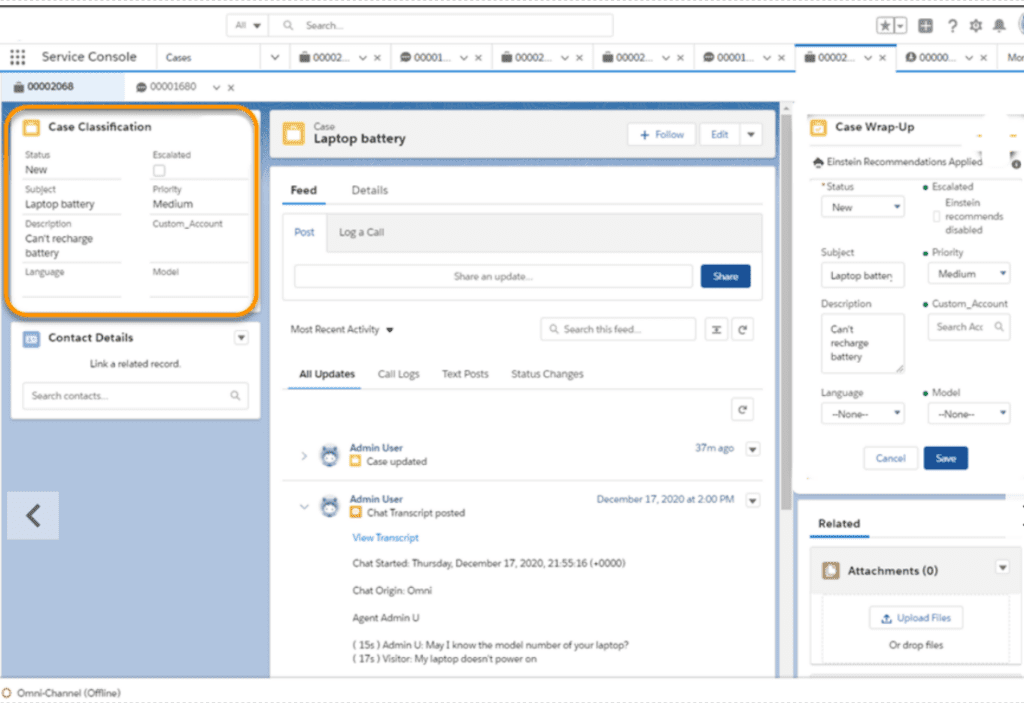Refresh the feed using the refresh icon beside search

tap(742, 329)
